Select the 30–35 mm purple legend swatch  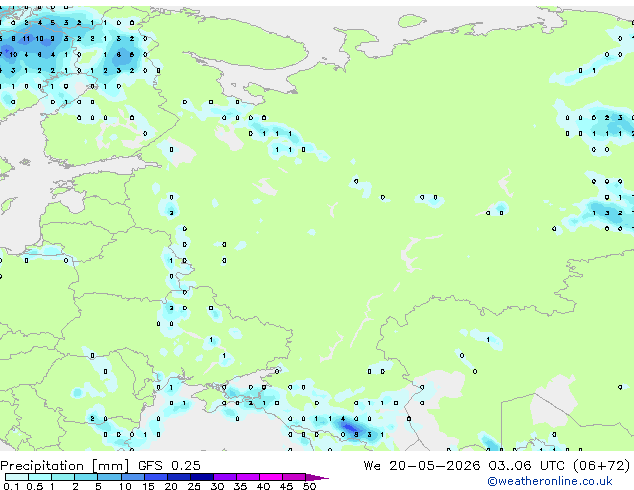point(224,477)
